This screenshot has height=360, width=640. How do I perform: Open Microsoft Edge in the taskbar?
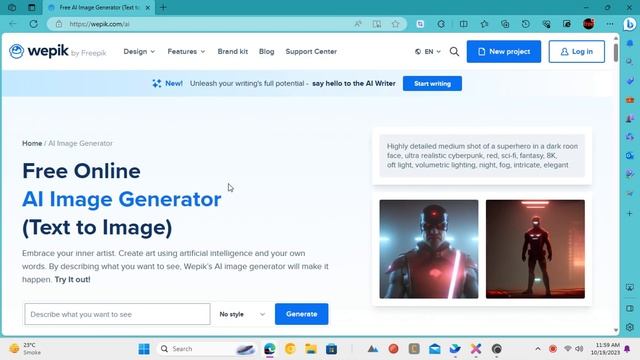coord(269,349)
